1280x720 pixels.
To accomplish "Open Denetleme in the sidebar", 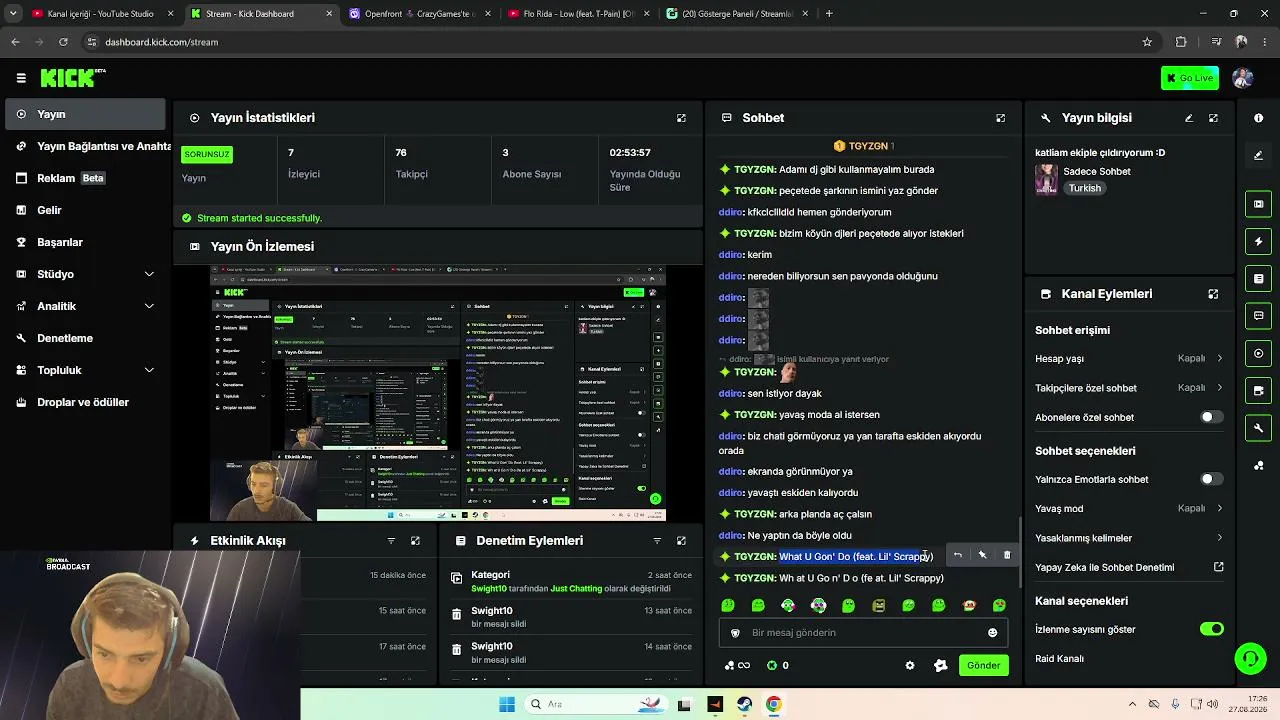I will pyautogui.click(x=85, y=338).
